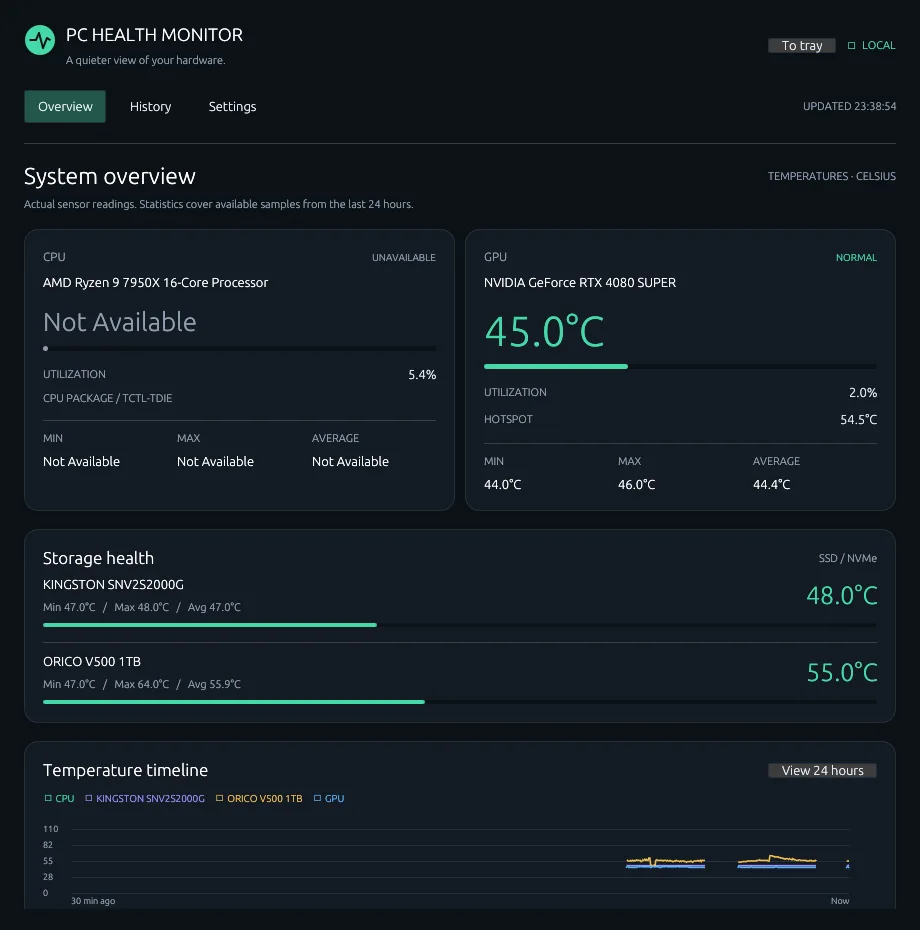The height and width of the screenshot is (930, 920).
Task: Click the 'KINGSTON SNV2S2000G' drive name
Action: tap(113, 585)
